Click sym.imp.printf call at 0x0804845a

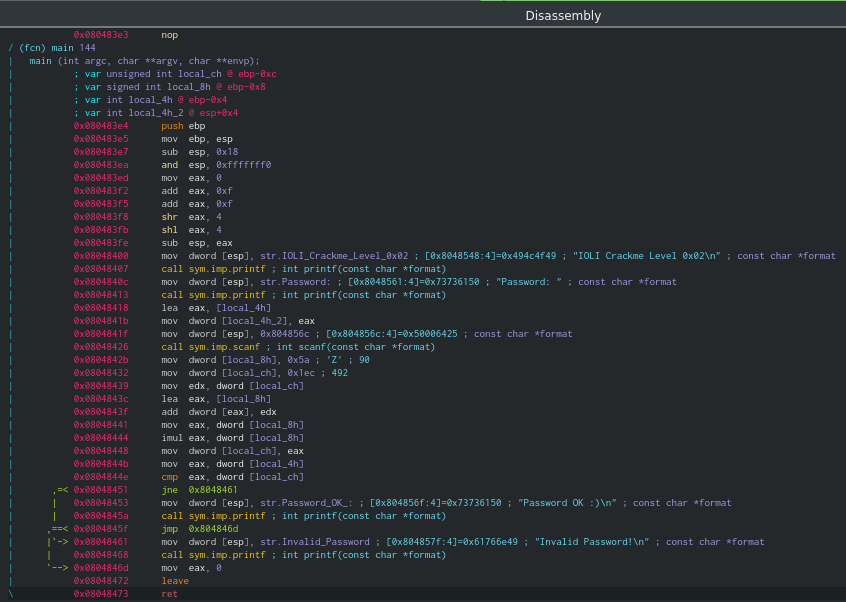[x=227, y=516]
